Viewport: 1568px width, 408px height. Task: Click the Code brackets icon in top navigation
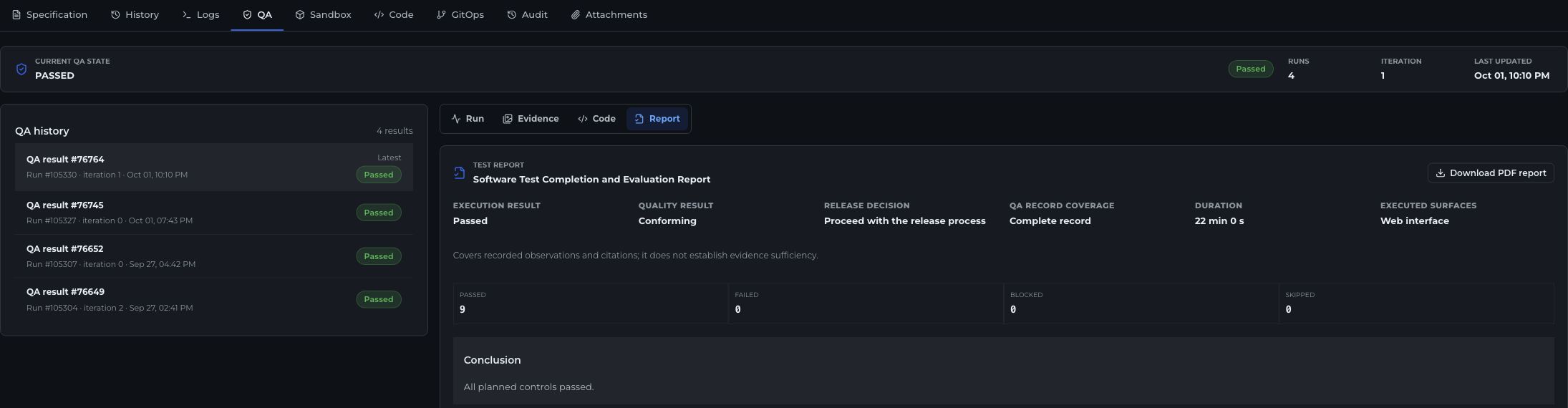[x=379, y=14]
